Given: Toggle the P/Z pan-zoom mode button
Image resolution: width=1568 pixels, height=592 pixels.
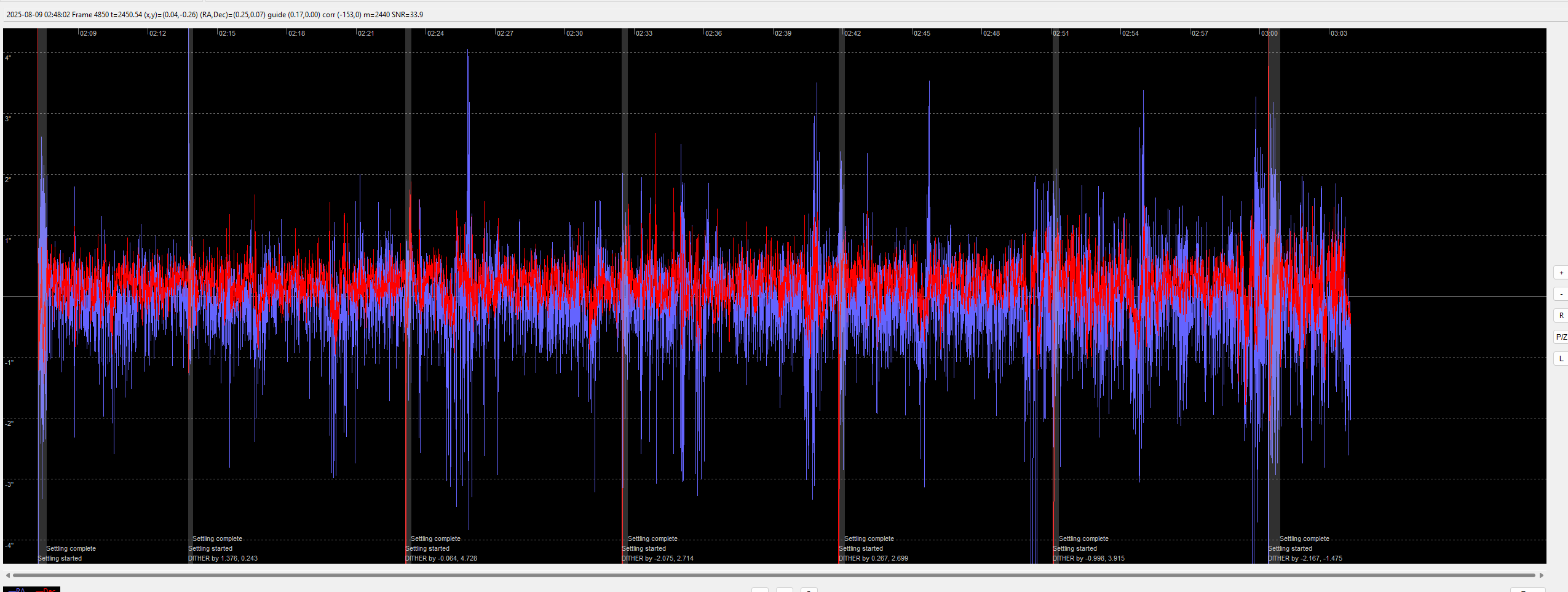Looking at the screenshot, I should point(1561,337).
